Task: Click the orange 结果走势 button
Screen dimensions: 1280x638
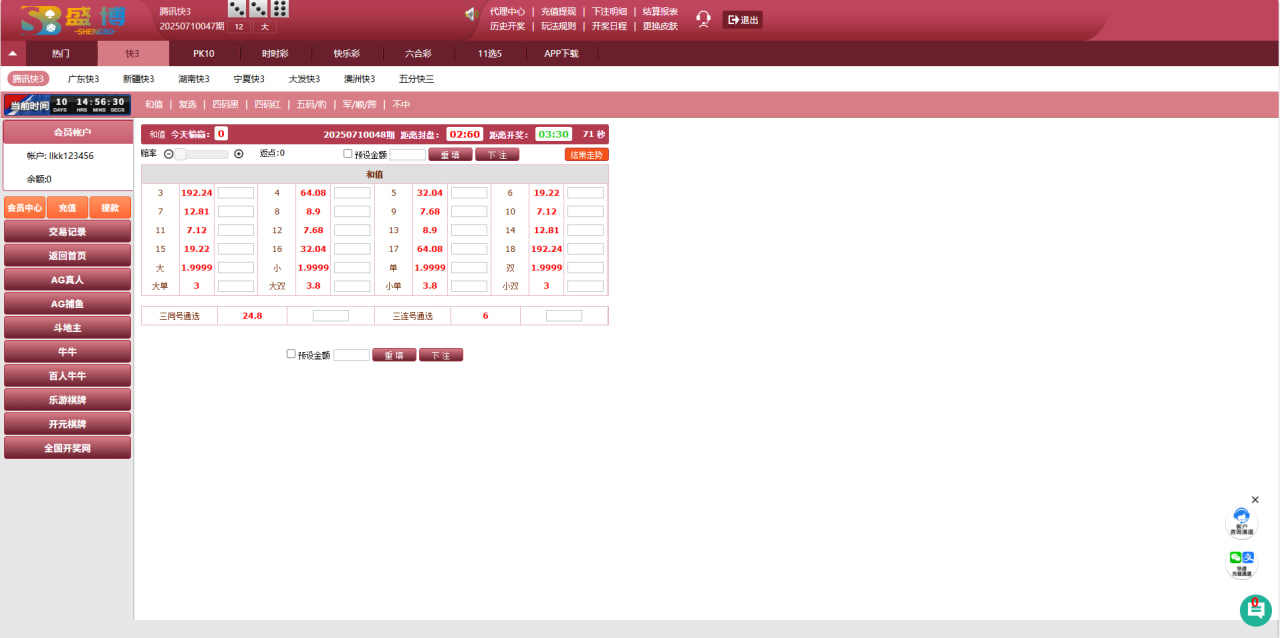Action: click(586, 155)
